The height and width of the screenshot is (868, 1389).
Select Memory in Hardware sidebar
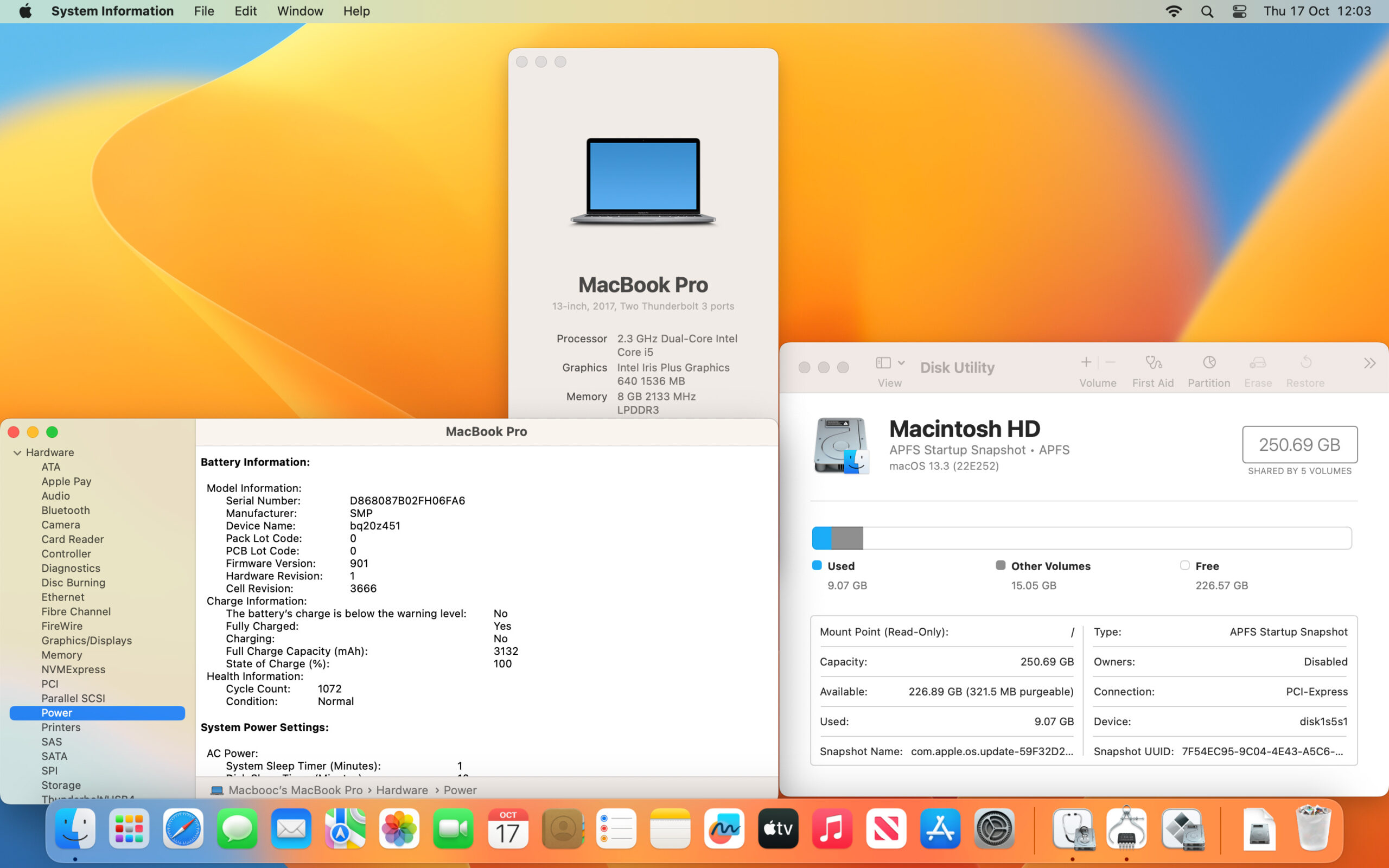coord(61,655)
